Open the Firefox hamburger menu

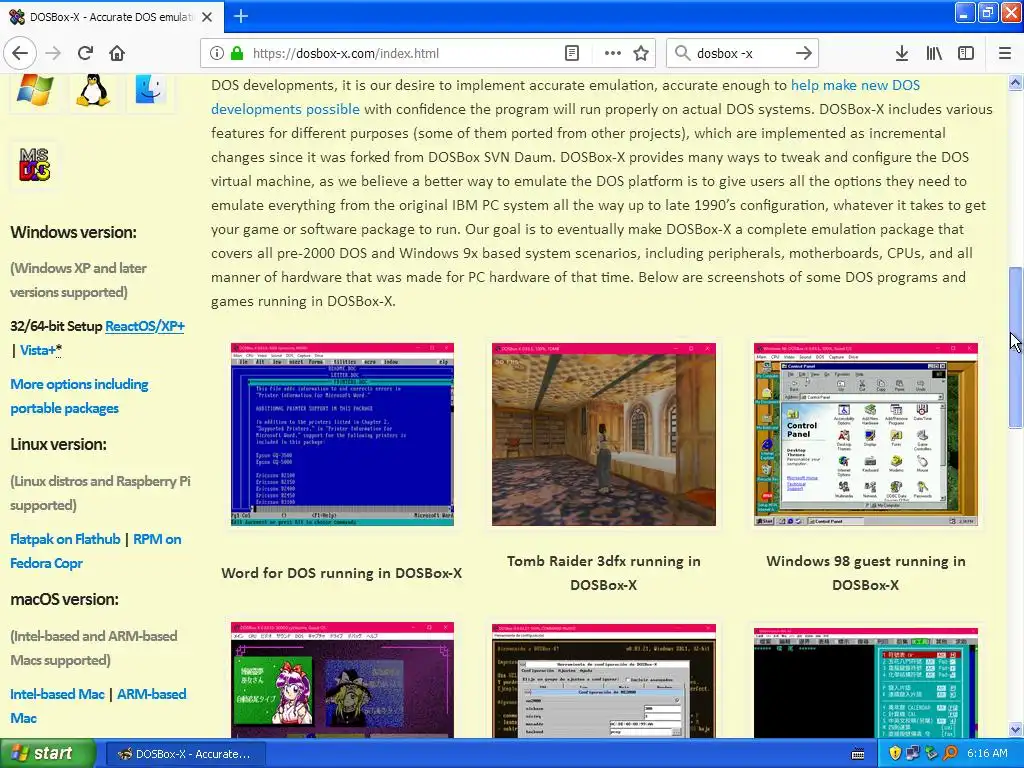click(1005, 54)
